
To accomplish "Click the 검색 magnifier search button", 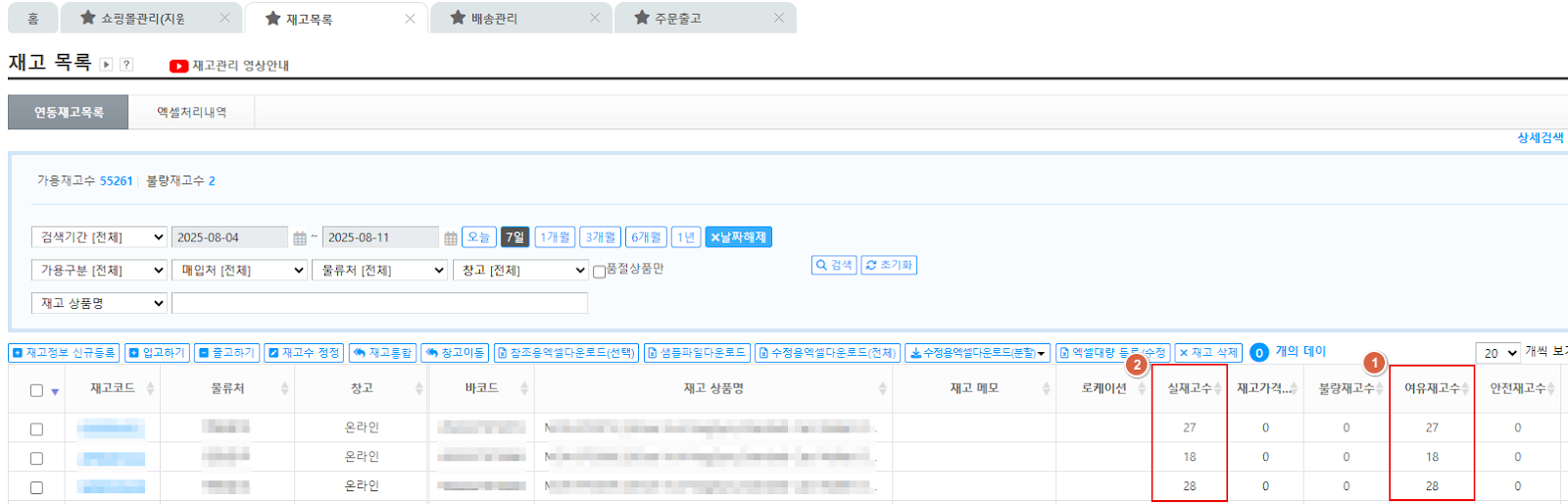I will (834, 266).
